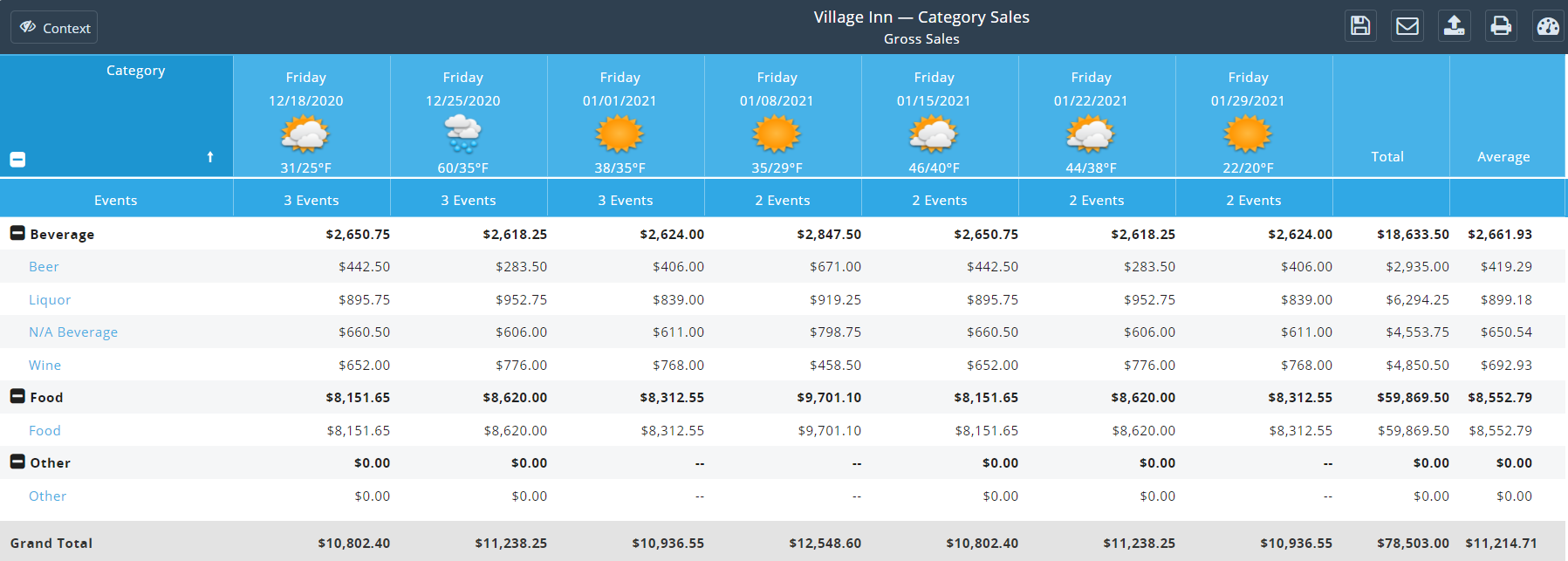
Task: Click the Grand Total row total value
Action: 1413,543
